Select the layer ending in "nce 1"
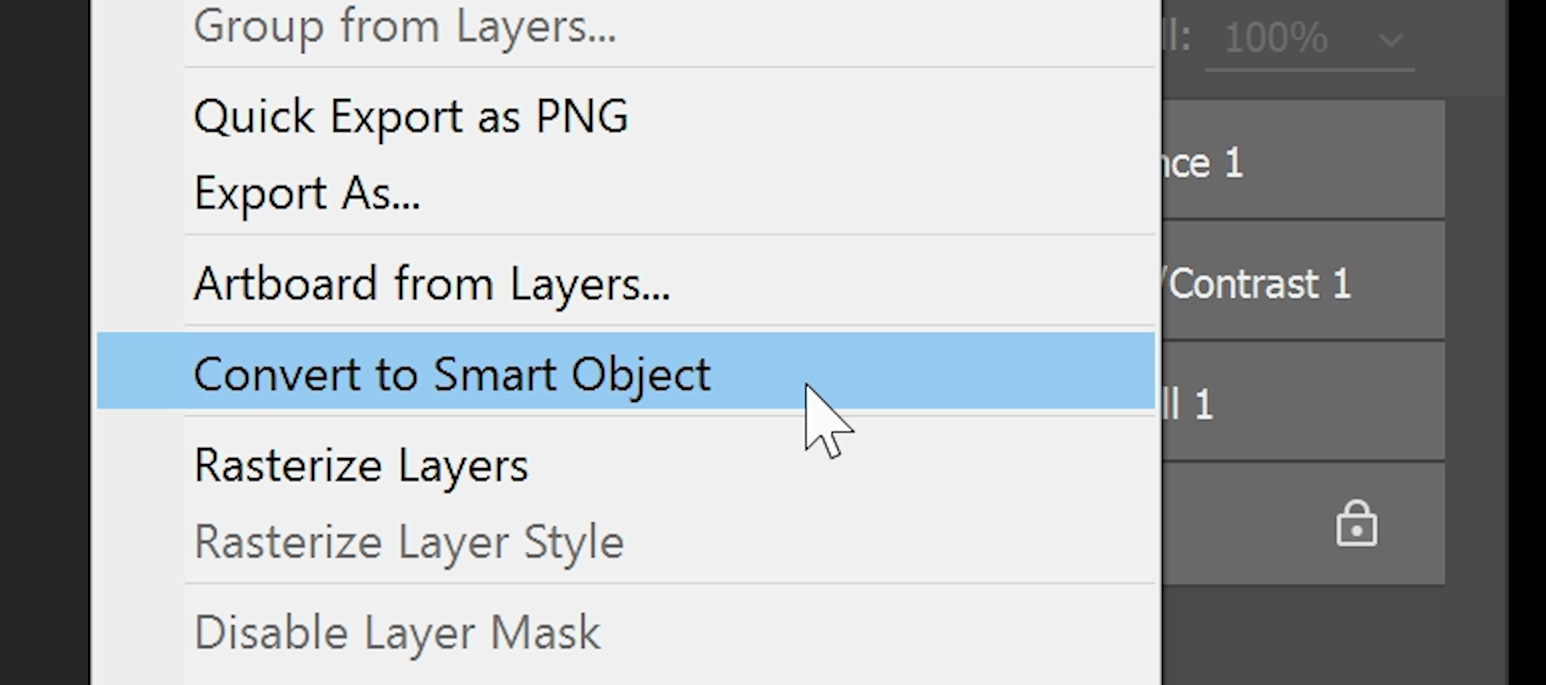The height and width of the screenshot is (685, 1546). [x=1300, y=163]
